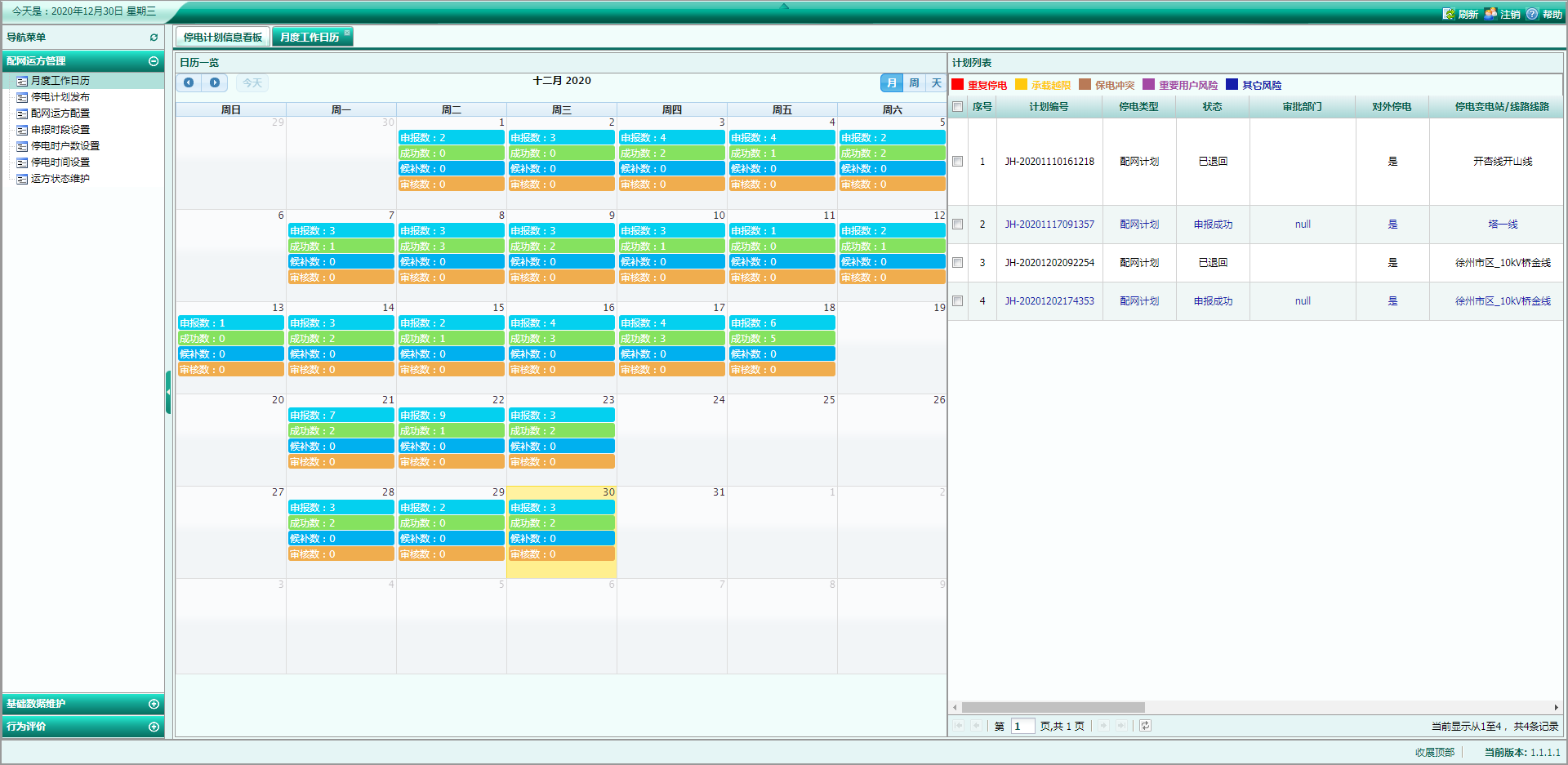Open 停电计划信息看板 tab

coord(223,38)
